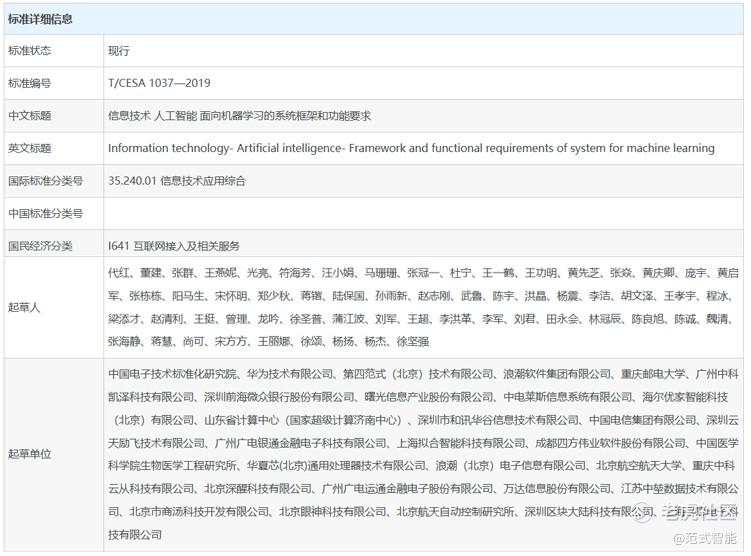Select the 标准编号 label cell
Screen dimensions: 751x556
pyautogui.click(x=30, y=83)
